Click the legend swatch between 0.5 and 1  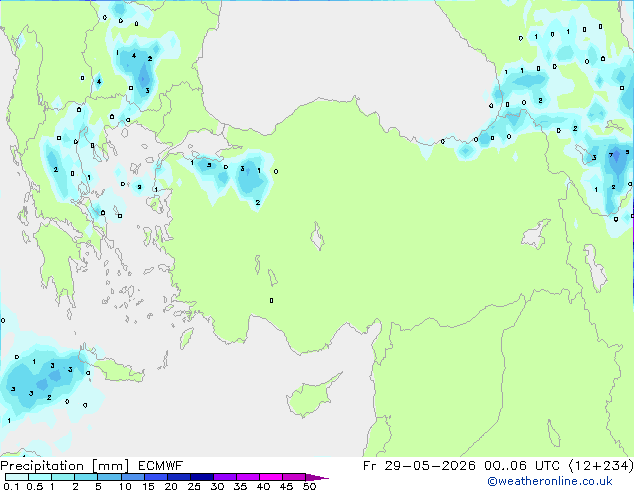(x=40, y=477)
